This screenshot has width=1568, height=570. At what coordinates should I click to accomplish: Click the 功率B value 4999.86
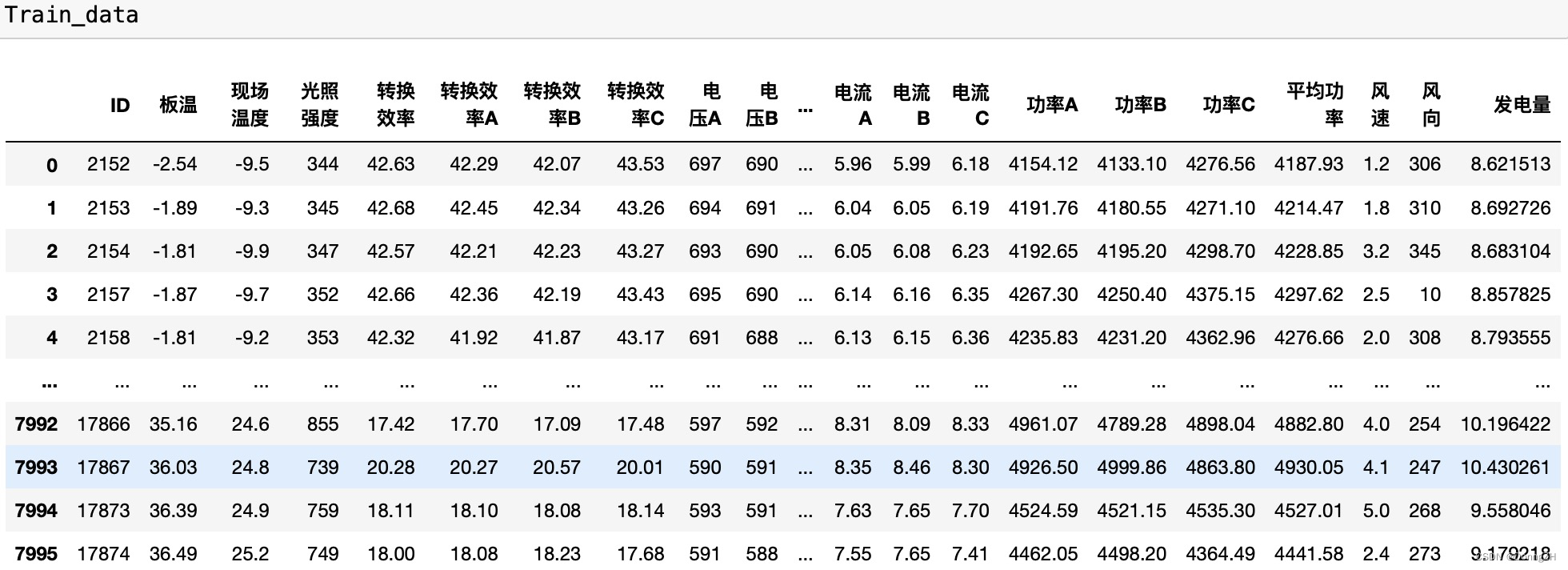1131,468
